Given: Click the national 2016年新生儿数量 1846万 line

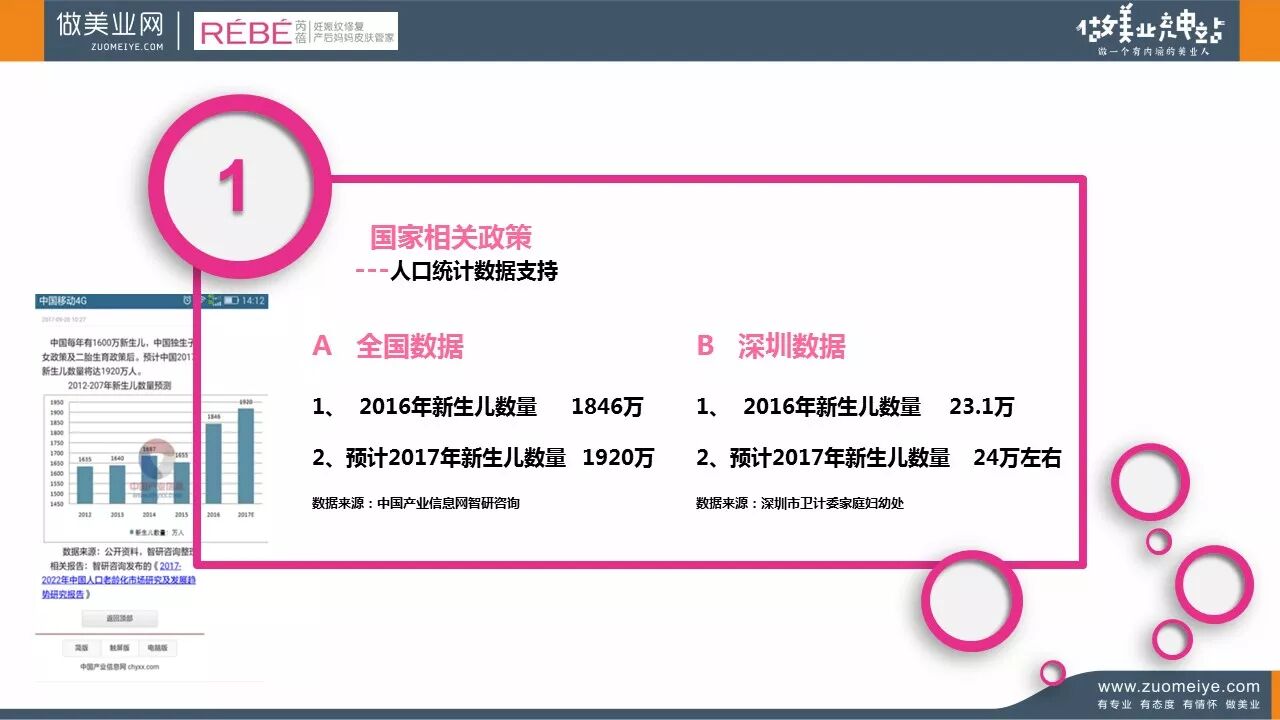Looking at the screenshot, I should pos(478,407).
